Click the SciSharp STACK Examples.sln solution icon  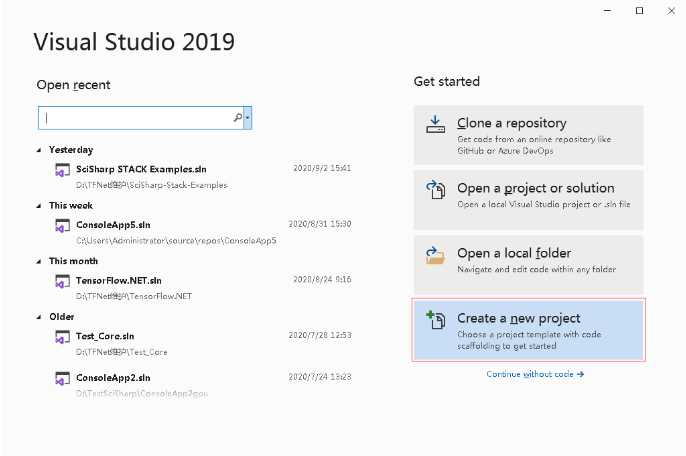[62, 170]
